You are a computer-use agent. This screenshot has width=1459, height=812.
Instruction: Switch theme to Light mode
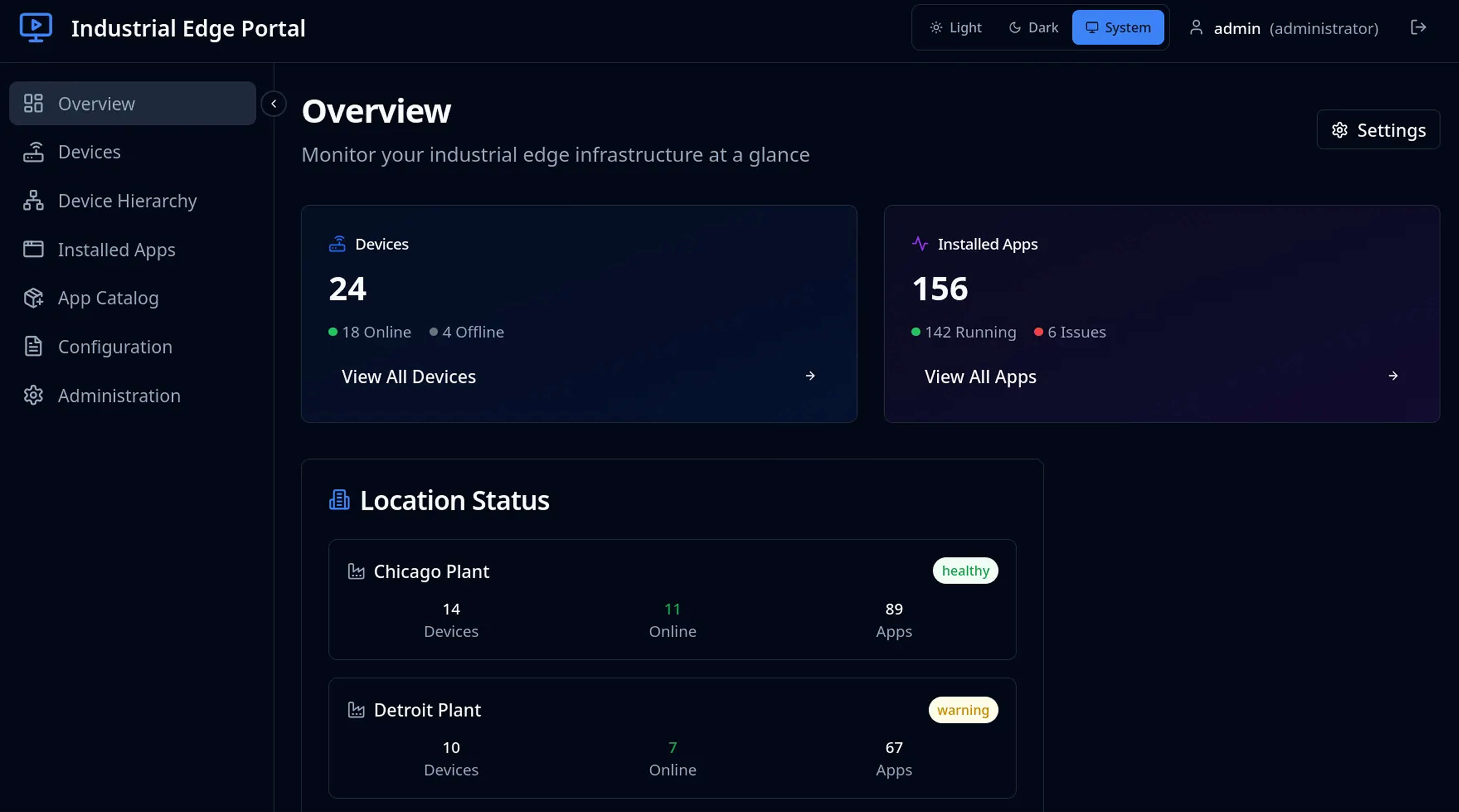(x=955, y=28)
